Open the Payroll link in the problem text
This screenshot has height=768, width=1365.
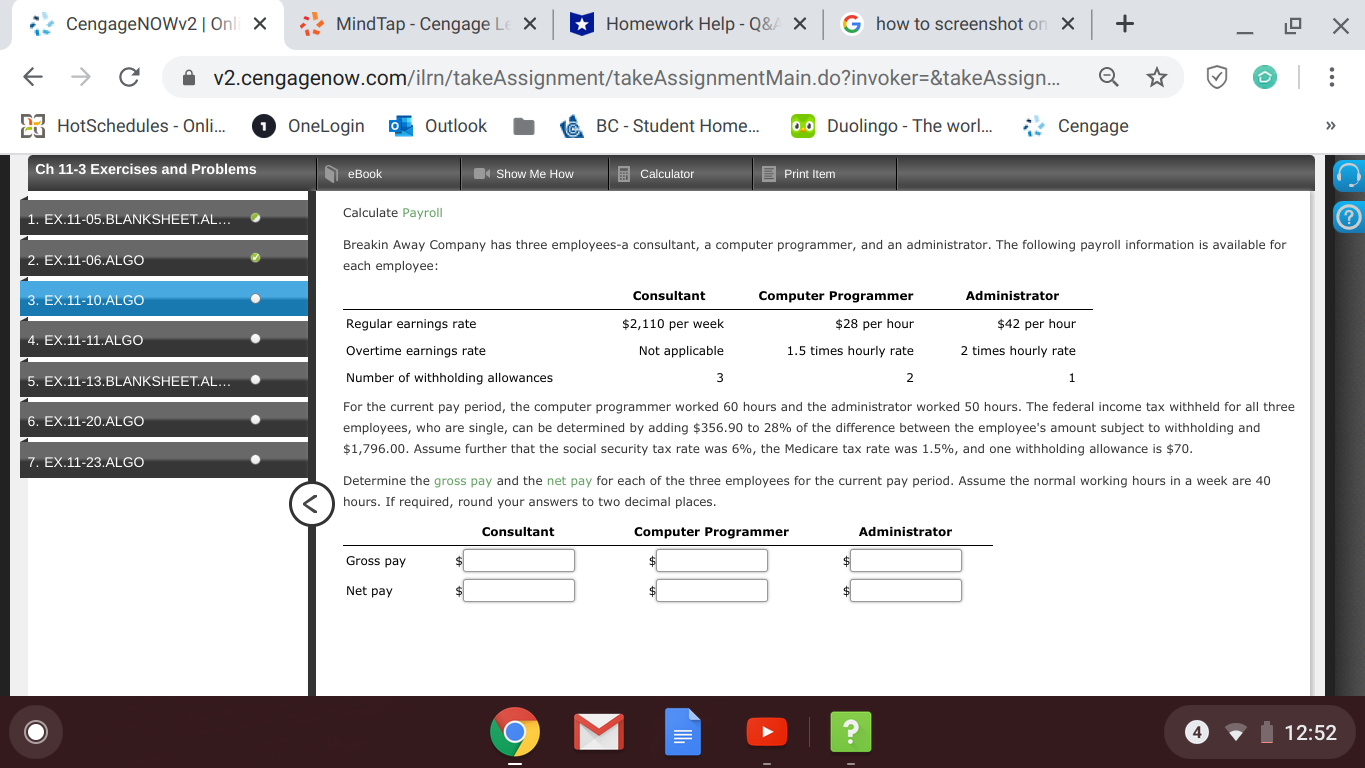(x=421, y=213)
